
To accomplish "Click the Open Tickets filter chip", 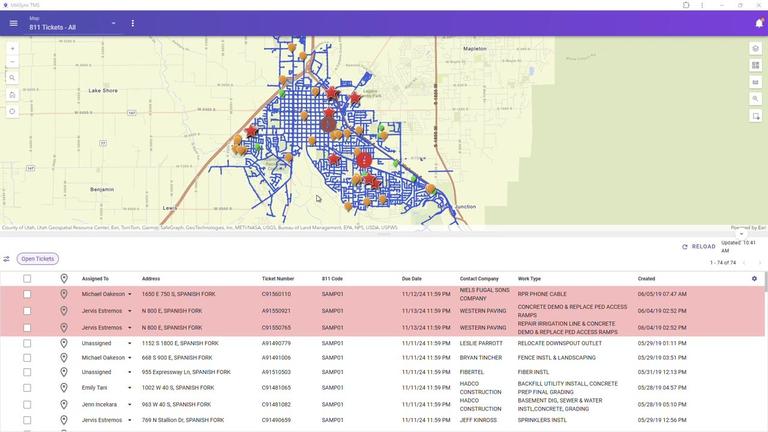I will point(38,259).
